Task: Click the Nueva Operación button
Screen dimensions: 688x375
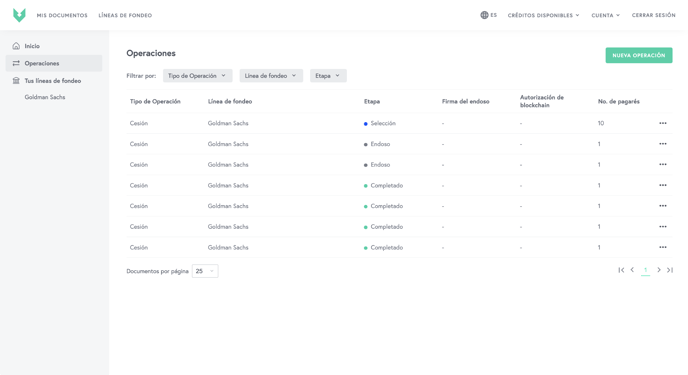Action: point(639,55)
